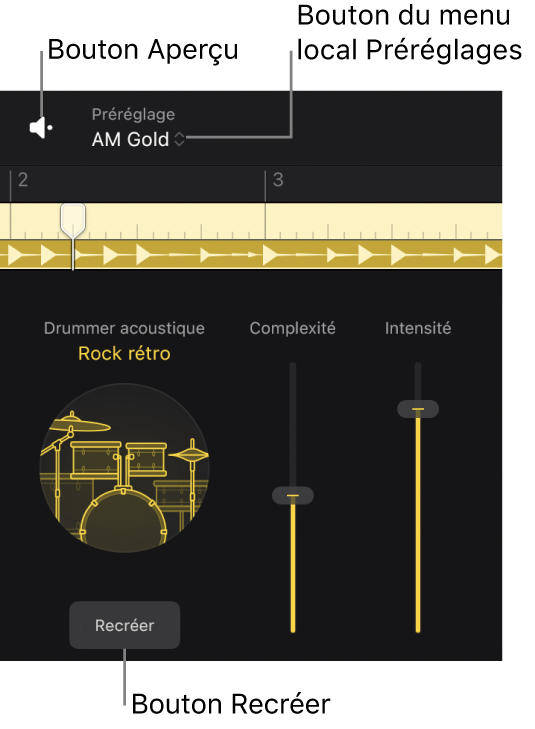The height and width of the screenshot is (729, 535).
Task: Click the kick drum in the kit image
Action: click(124, 520)
